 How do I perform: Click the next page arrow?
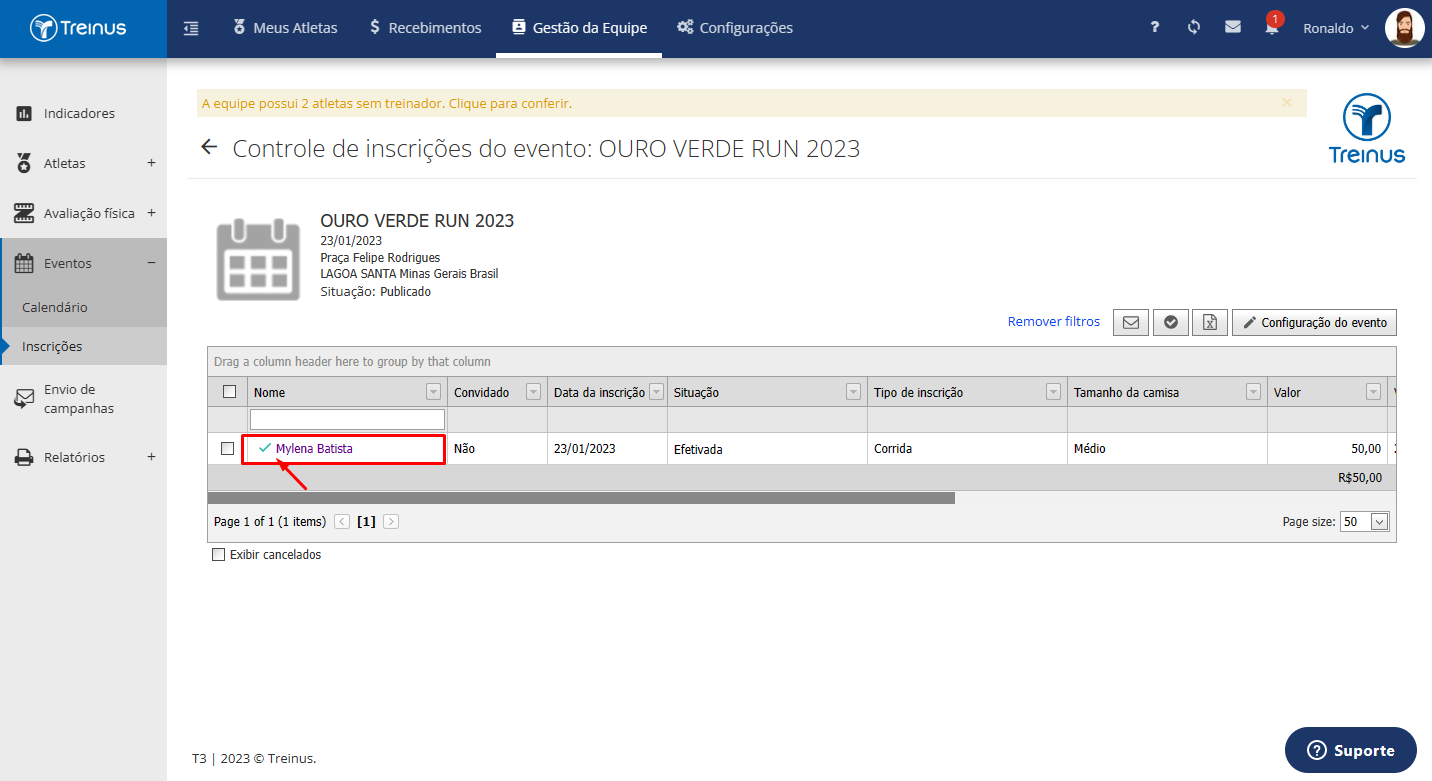pyautogui.click(x=391, y=521)
